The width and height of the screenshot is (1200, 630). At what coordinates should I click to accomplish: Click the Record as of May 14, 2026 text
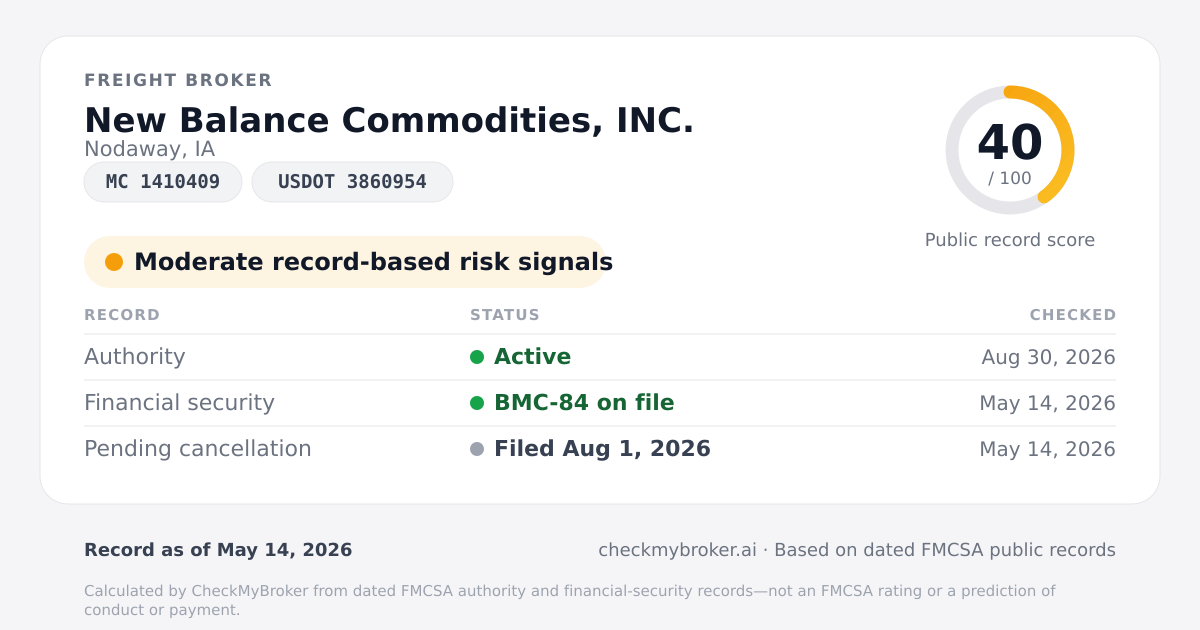click(218, 550)
